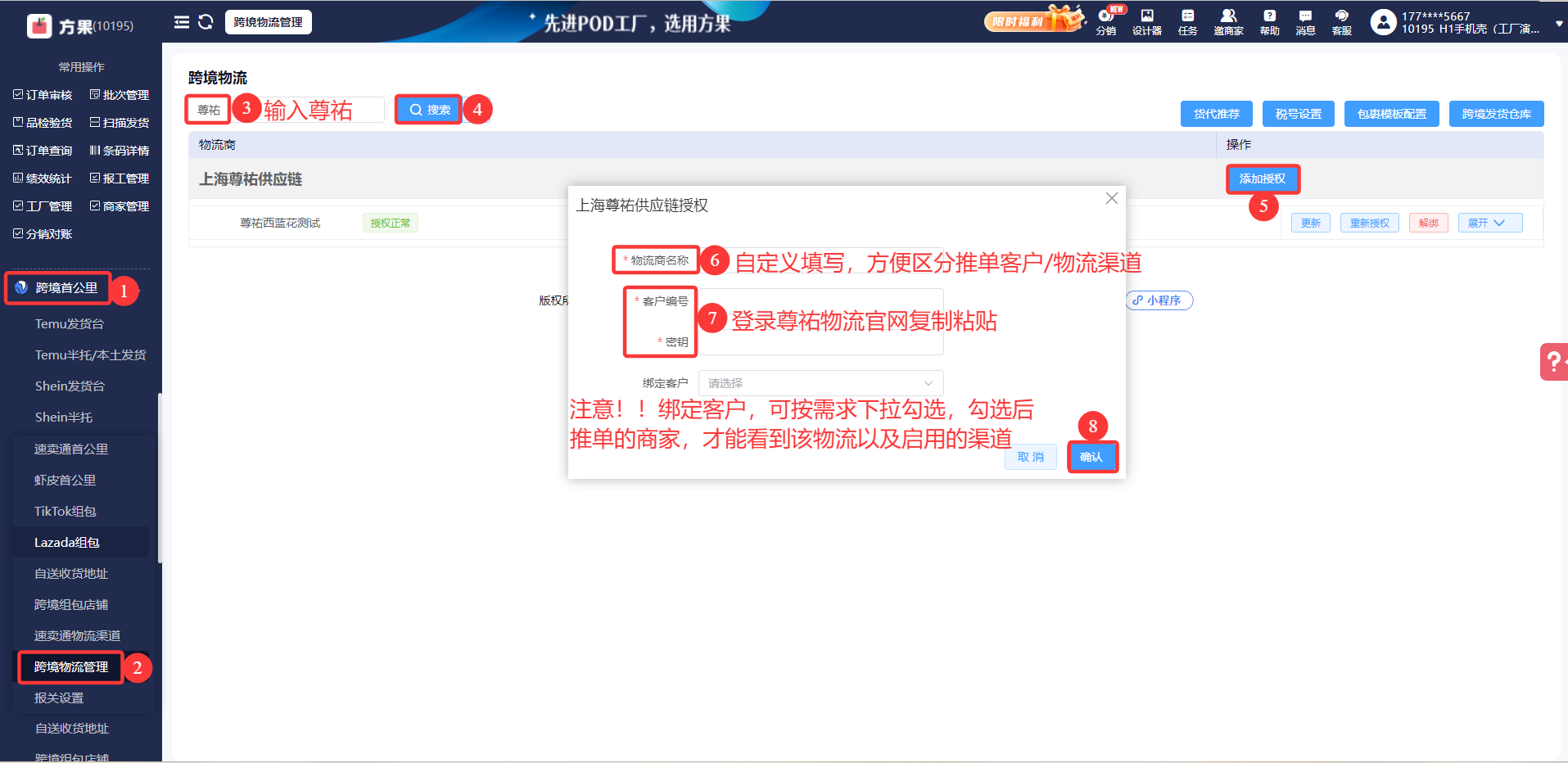Screen dimensions: 1568x763
Task: Open 条码详情 shortcut
Action: pyautogui.click(x=120, y=151)
